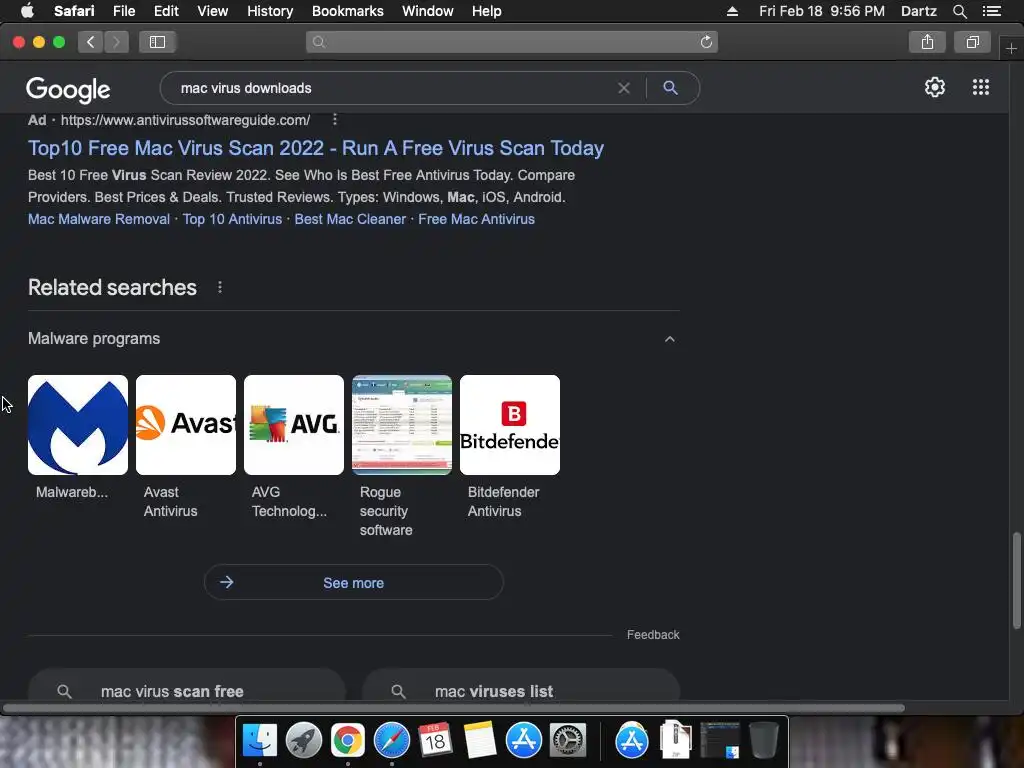Select the Avast Antivirus thumbnail

[x=185, y=425]
